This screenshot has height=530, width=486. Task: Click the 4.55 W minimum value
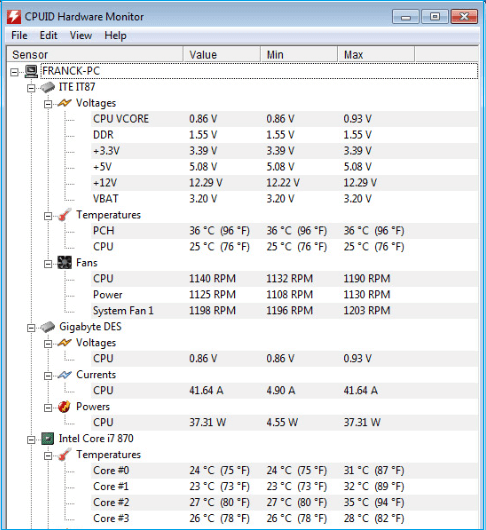[x=282, y=422]
